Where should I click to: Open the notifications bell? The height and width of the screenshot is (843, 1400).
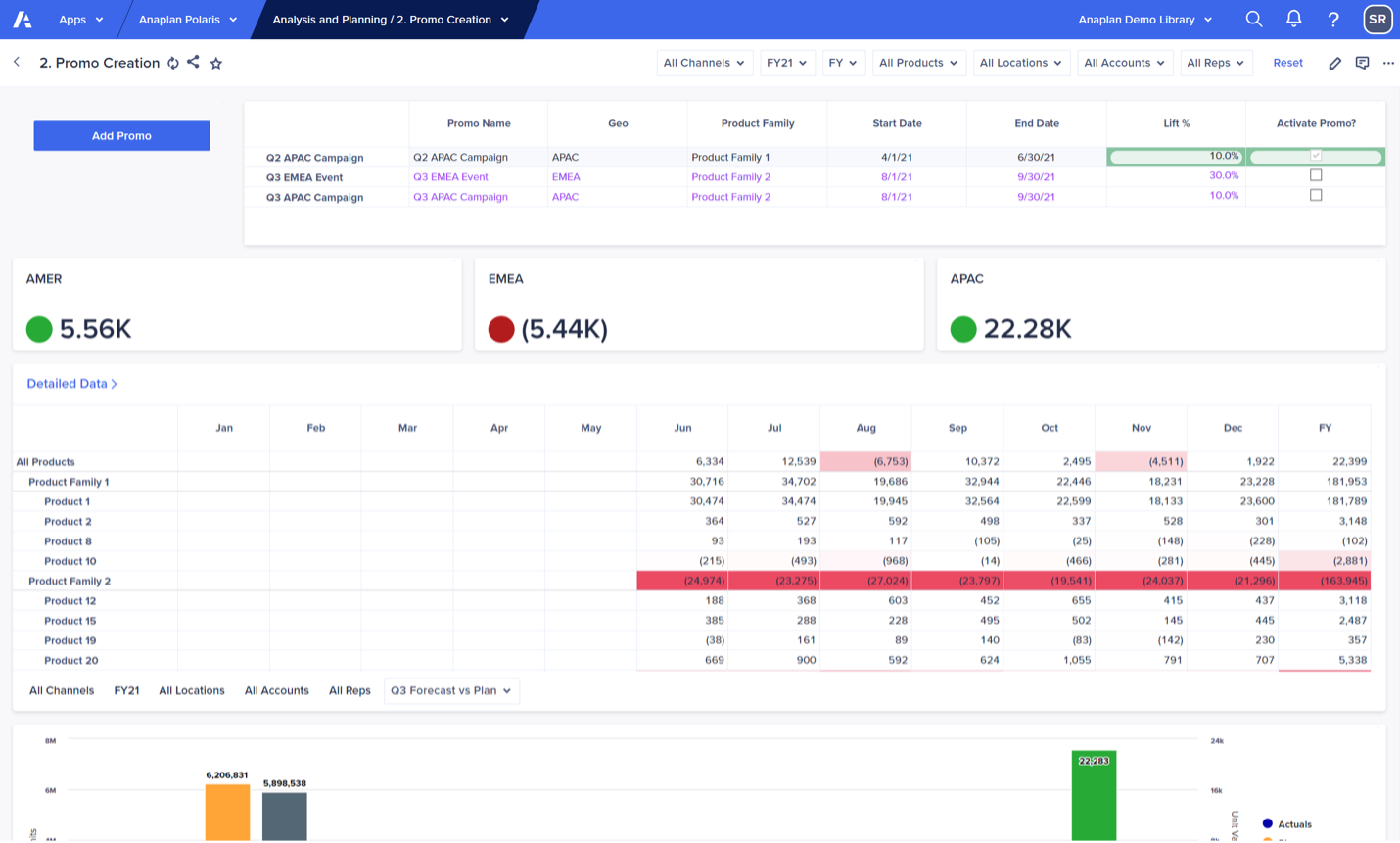pyautogui.click(x=1293, y=19)
